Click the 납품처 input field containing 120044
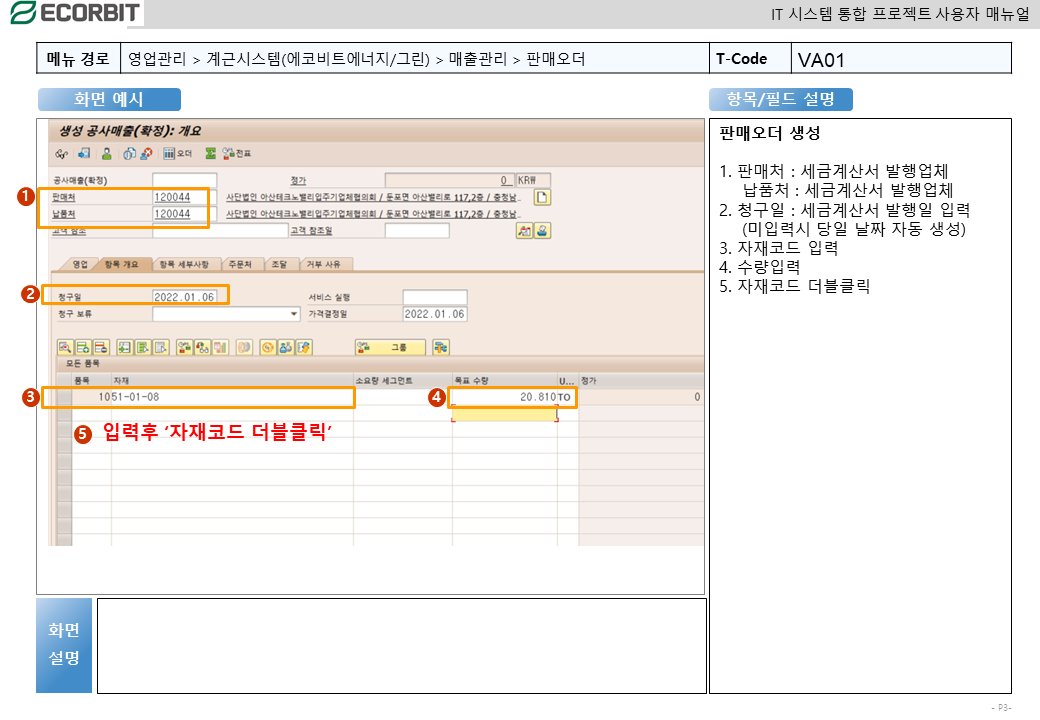 (x=184, y=214)
